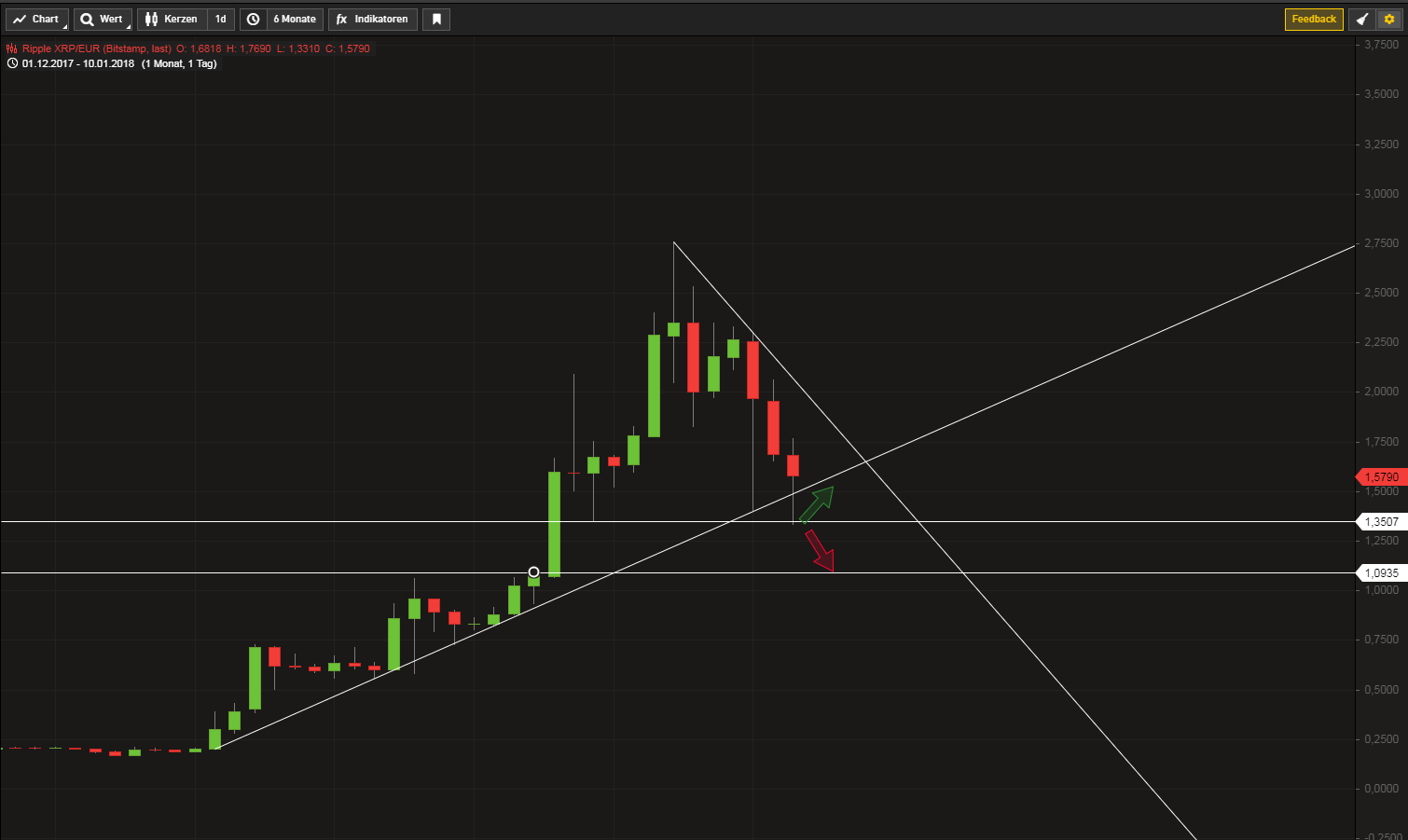1408x840 pixels.
Task: Open the Kerzen chart type selector
Action: (x=173, y=19)
